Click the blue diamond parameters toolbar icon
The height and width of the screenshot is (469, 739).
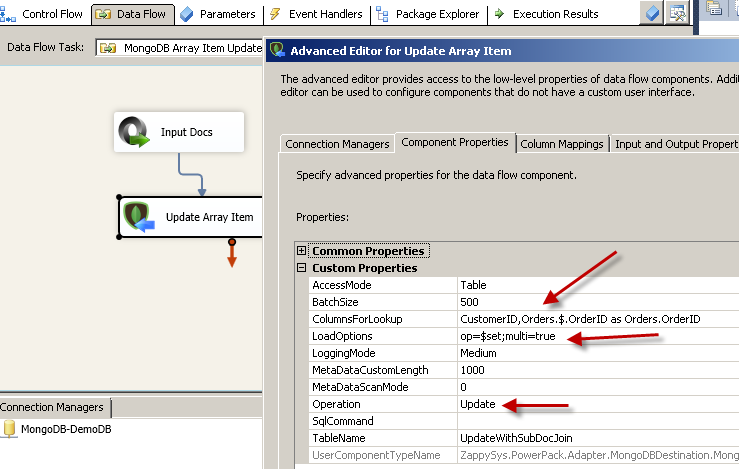click(653, 13)
